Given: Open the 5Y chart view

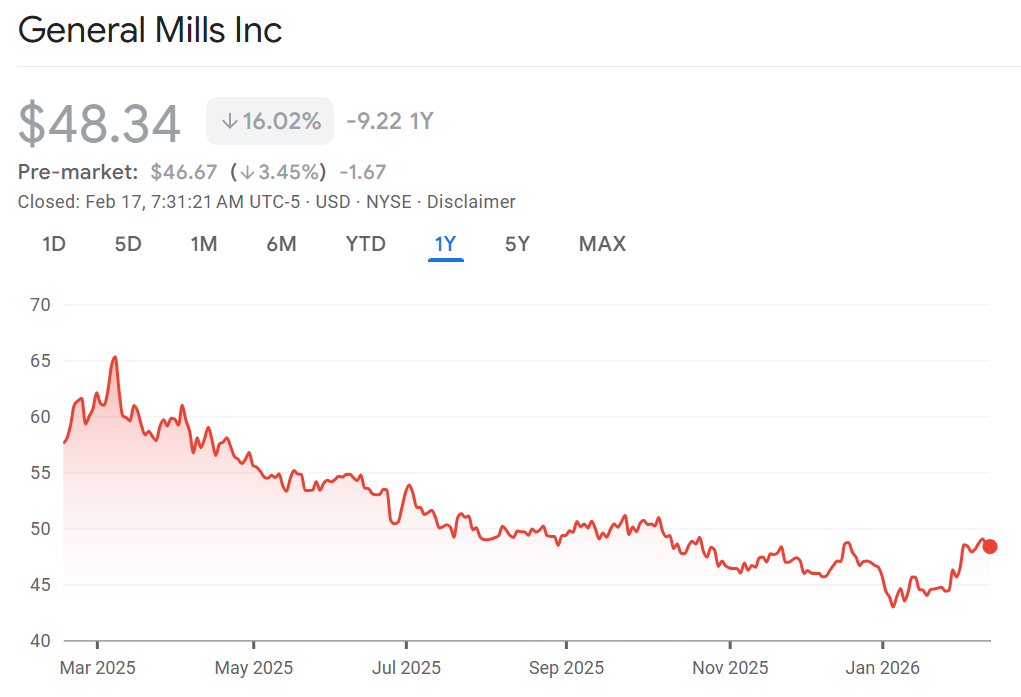Looking at the screenshot, I should click(517, 244).
